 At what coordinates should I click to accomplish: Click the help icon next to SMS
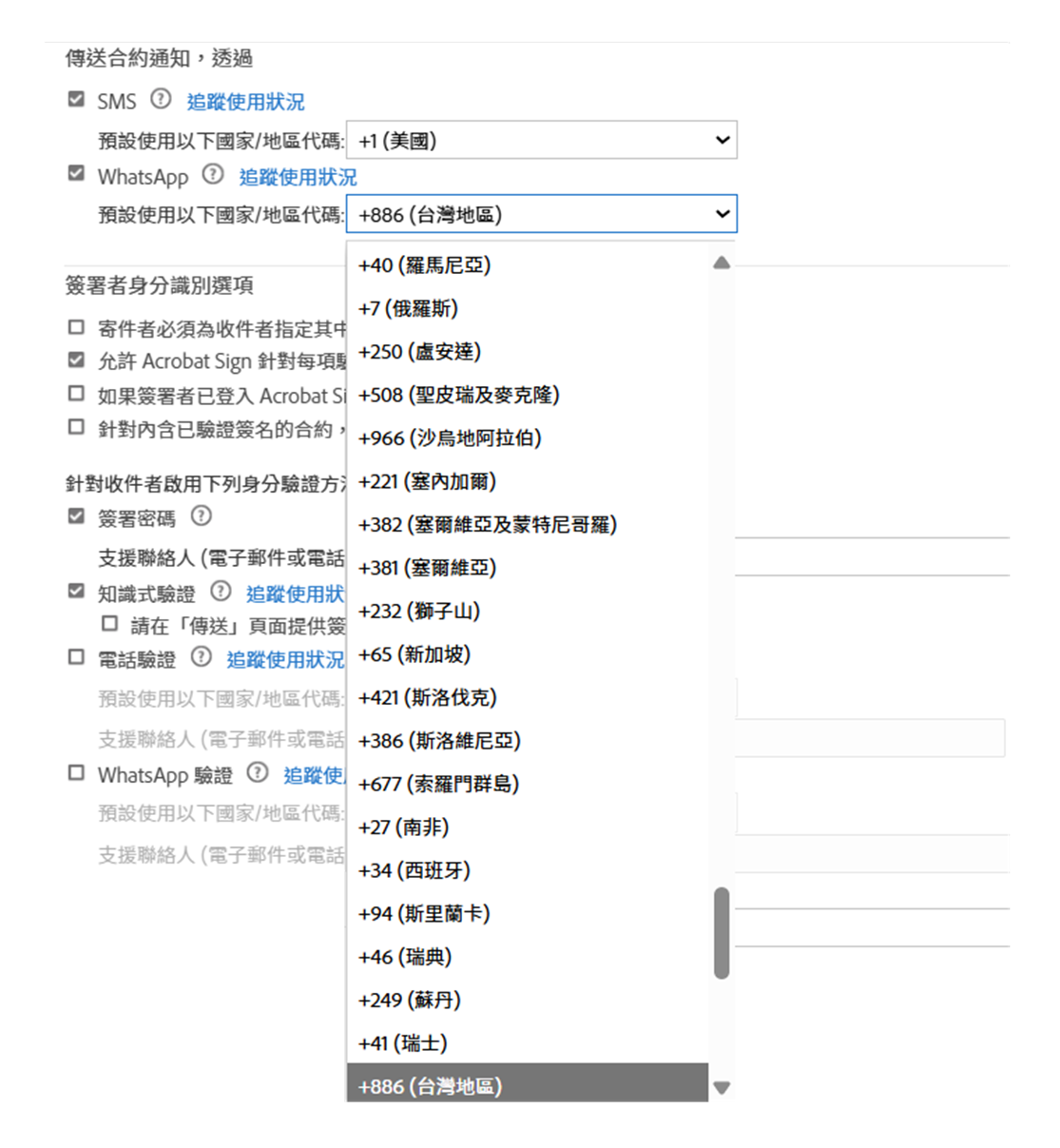(162, 99)
